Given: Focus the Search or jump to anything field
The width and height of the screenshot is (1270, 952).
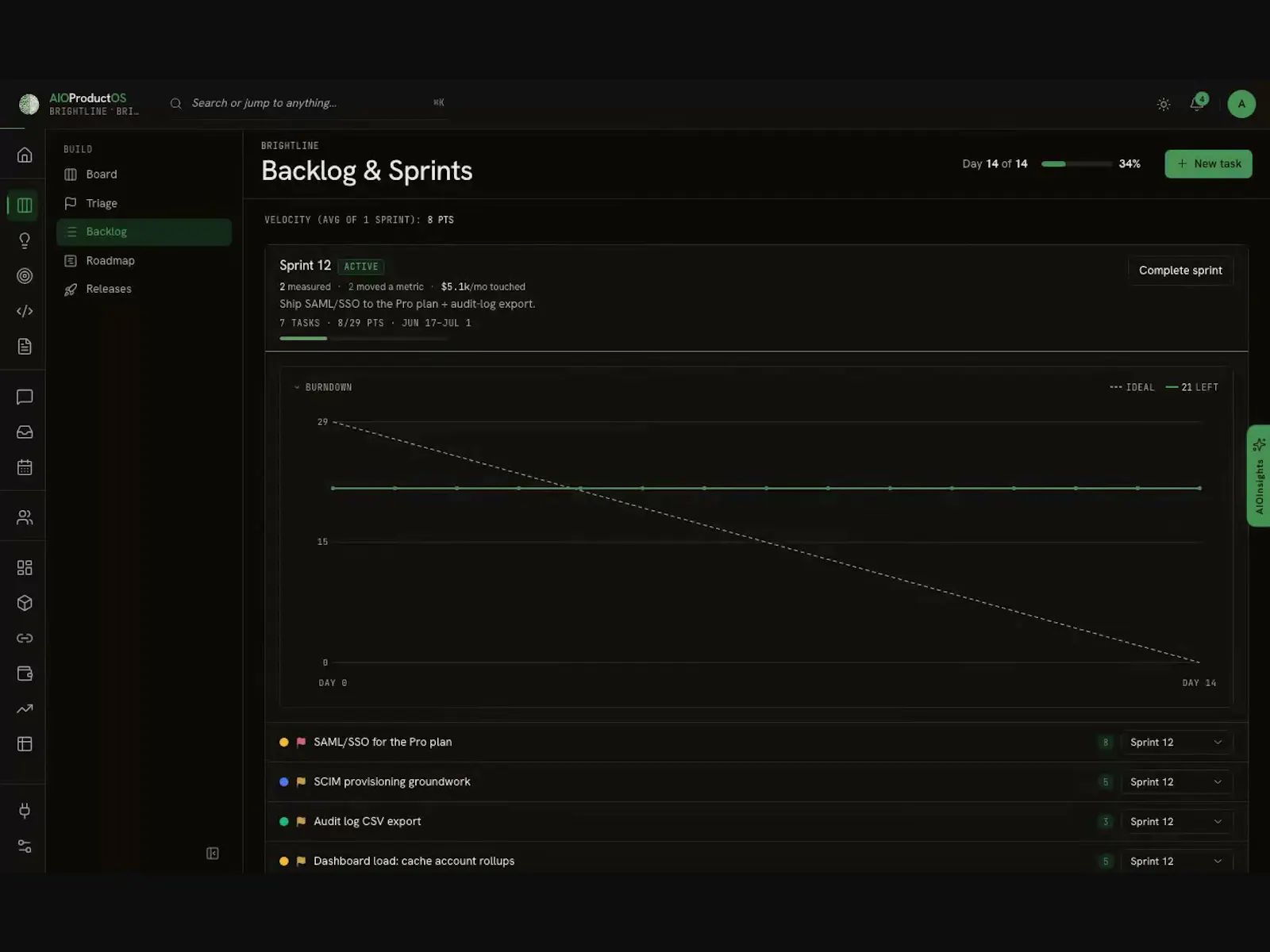Looking at the screenshot, I should pyautogui.click(x=310, y=103).
